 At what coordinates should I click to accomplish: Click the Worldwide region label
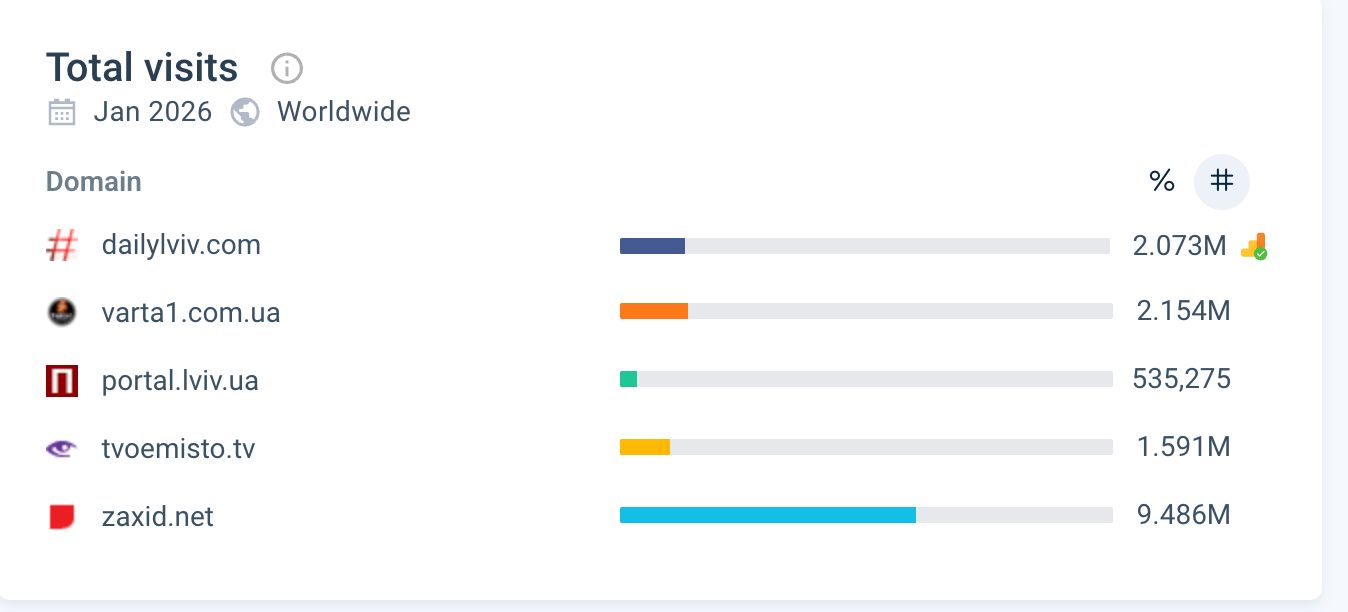(344, 112)
